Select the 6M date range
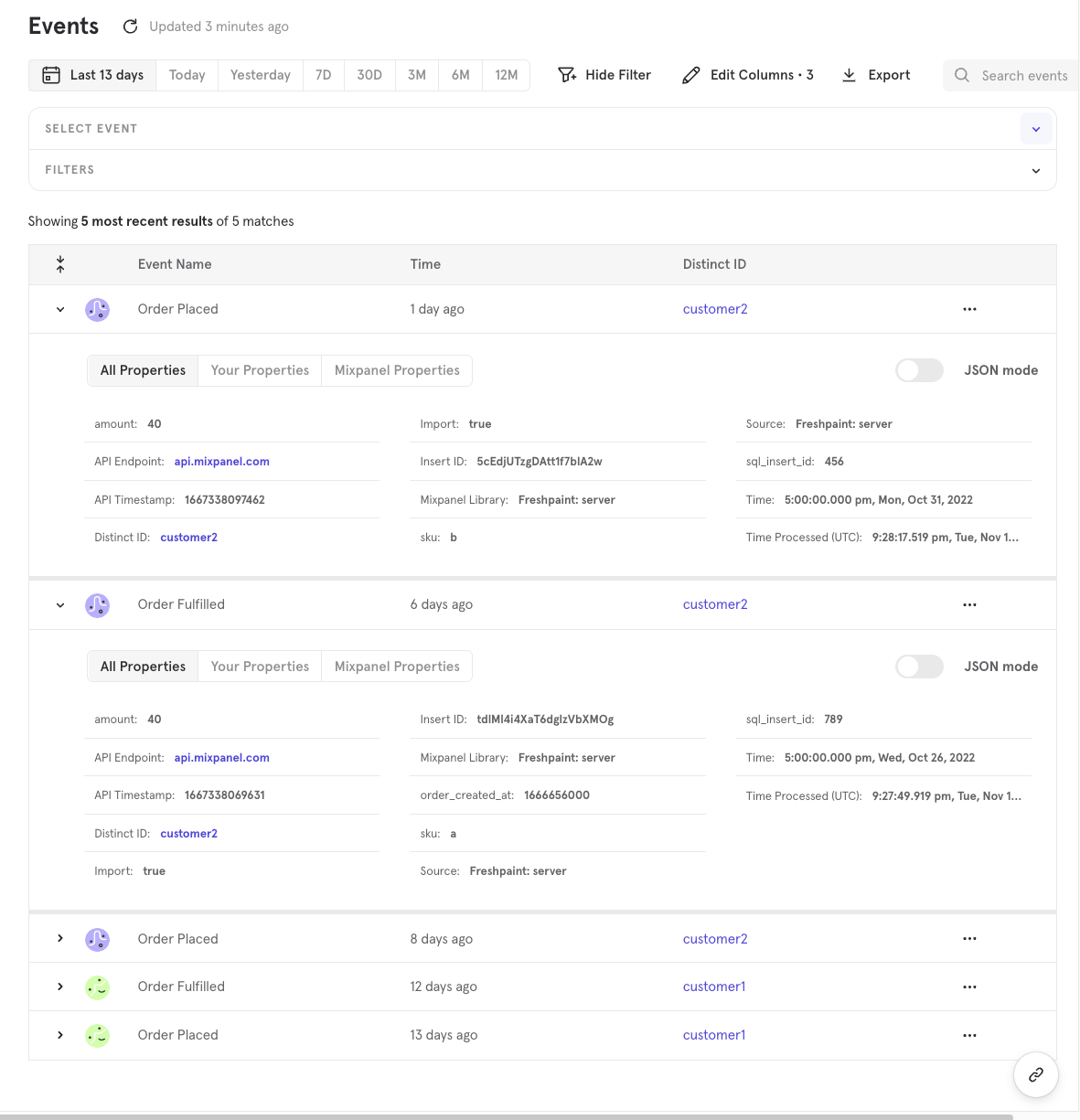 (461, 75)
